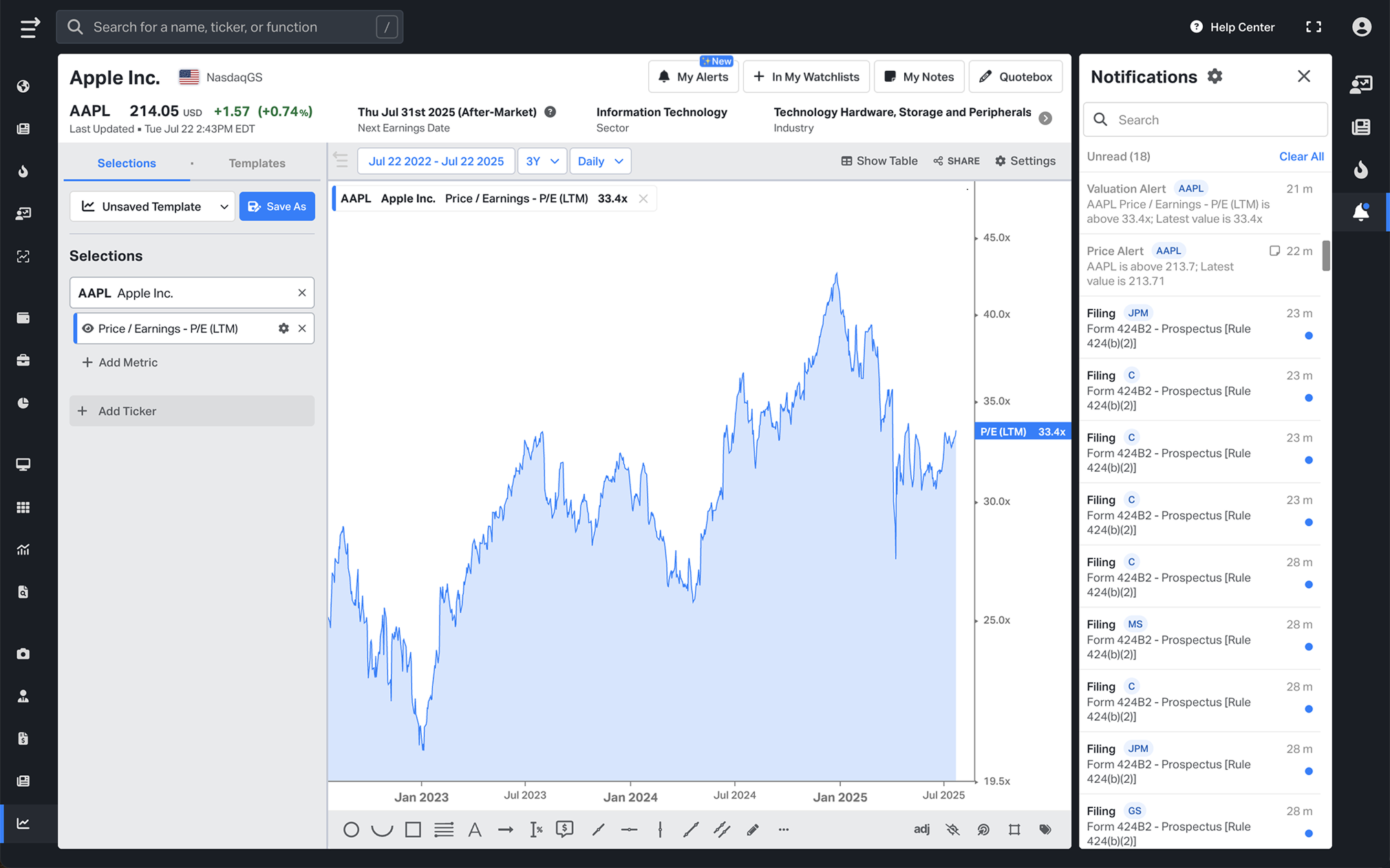Click the tag icon in chart toolbar

[1045, 829]
